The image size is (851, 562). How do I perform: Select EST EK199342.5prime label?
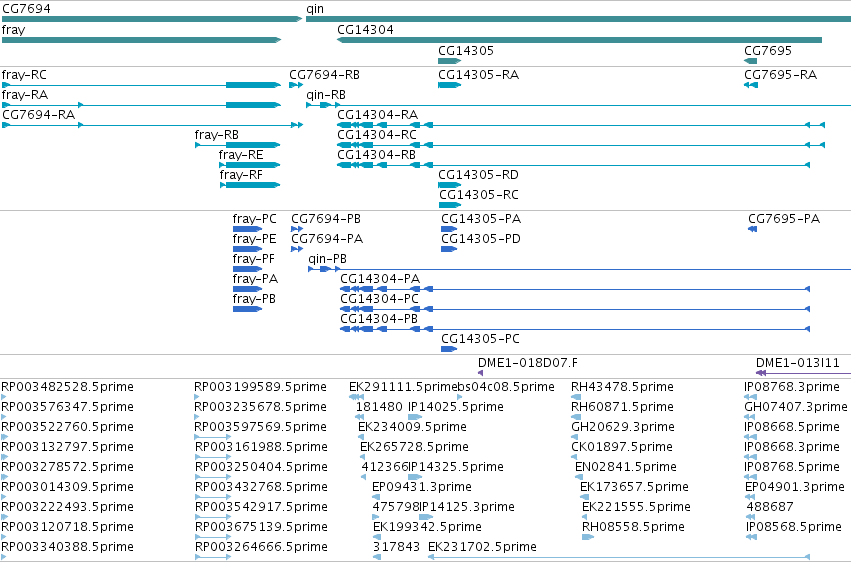(x=427, y=527)
